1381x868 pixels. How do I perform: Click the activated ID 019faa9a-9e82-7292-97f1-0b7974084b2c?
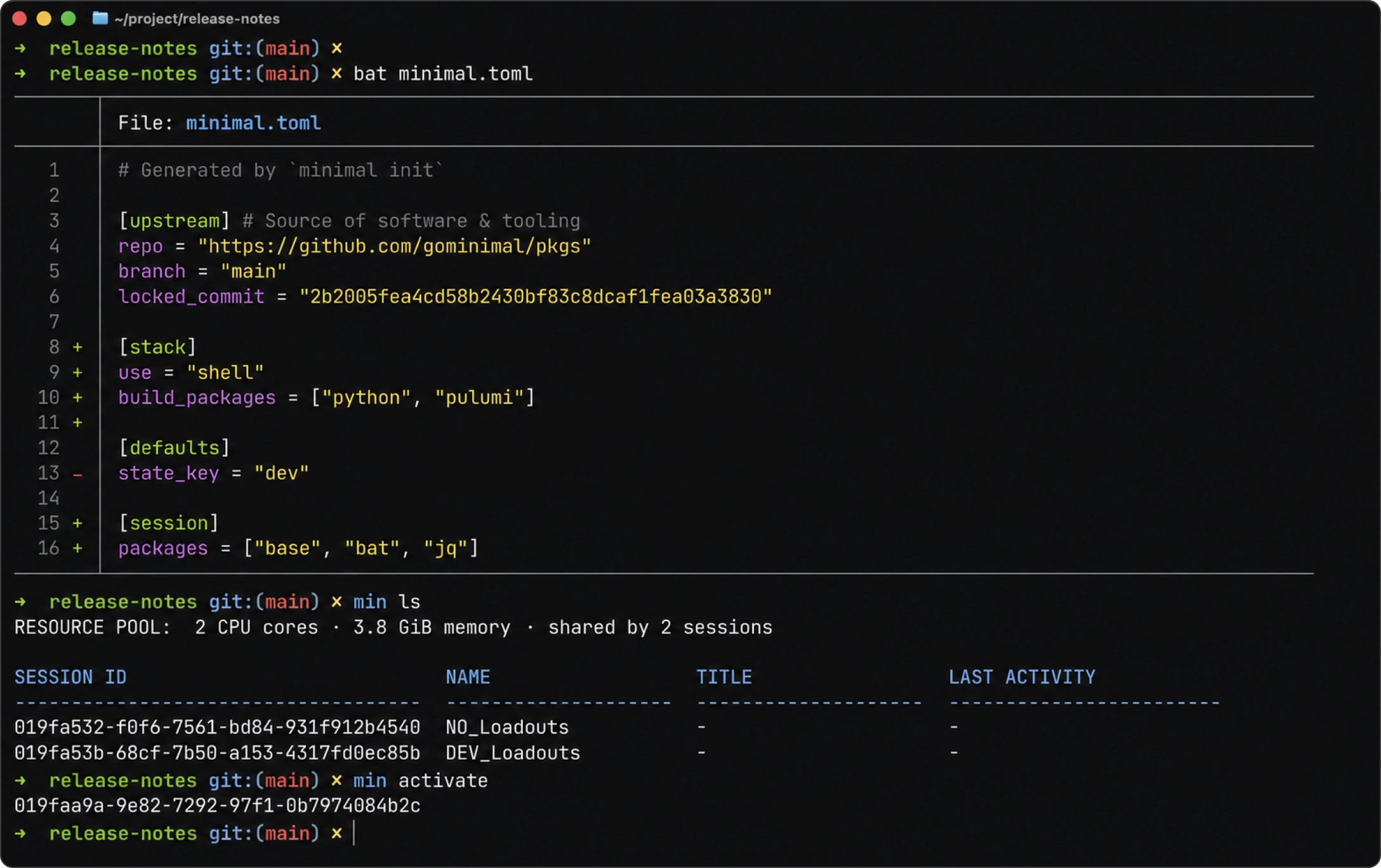[217, 806]
